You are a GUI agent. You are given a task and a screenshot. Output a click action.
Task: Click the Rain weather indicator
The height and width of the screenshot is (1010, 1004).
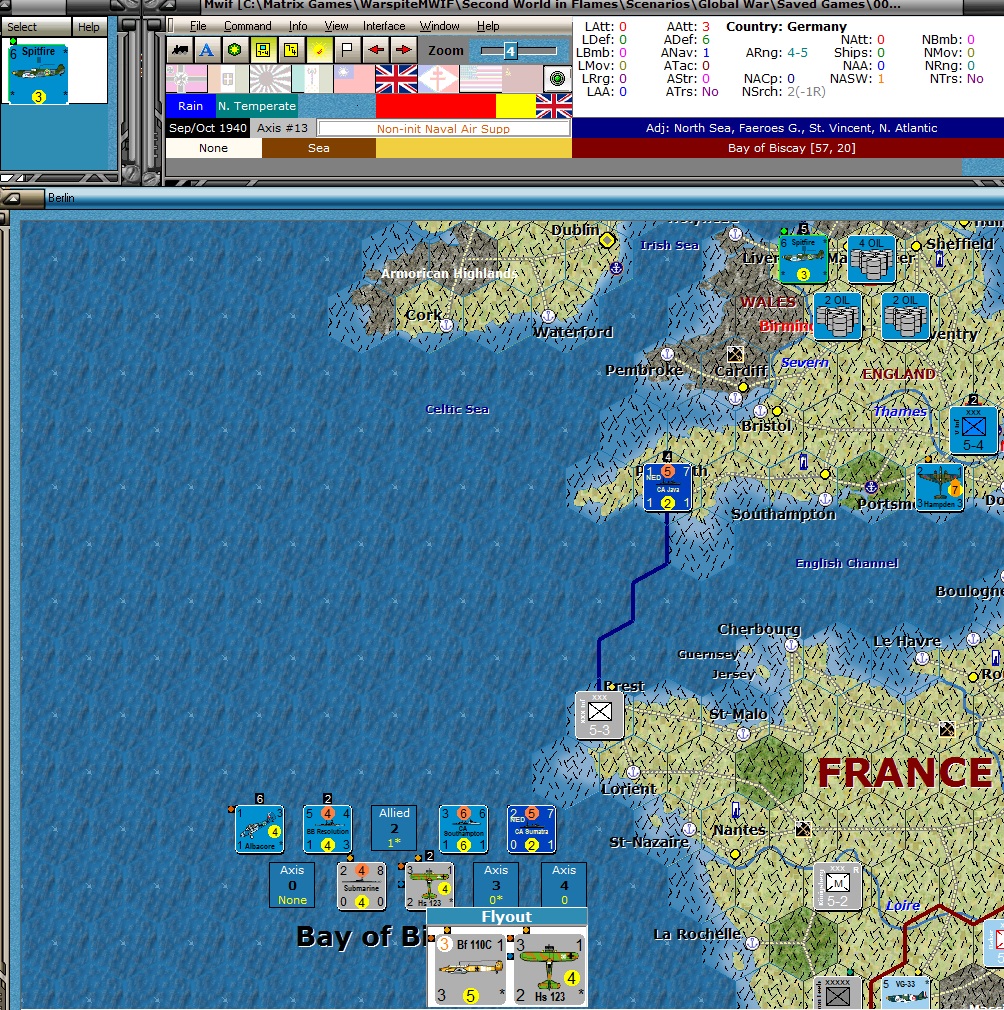(x=191, y=106)
